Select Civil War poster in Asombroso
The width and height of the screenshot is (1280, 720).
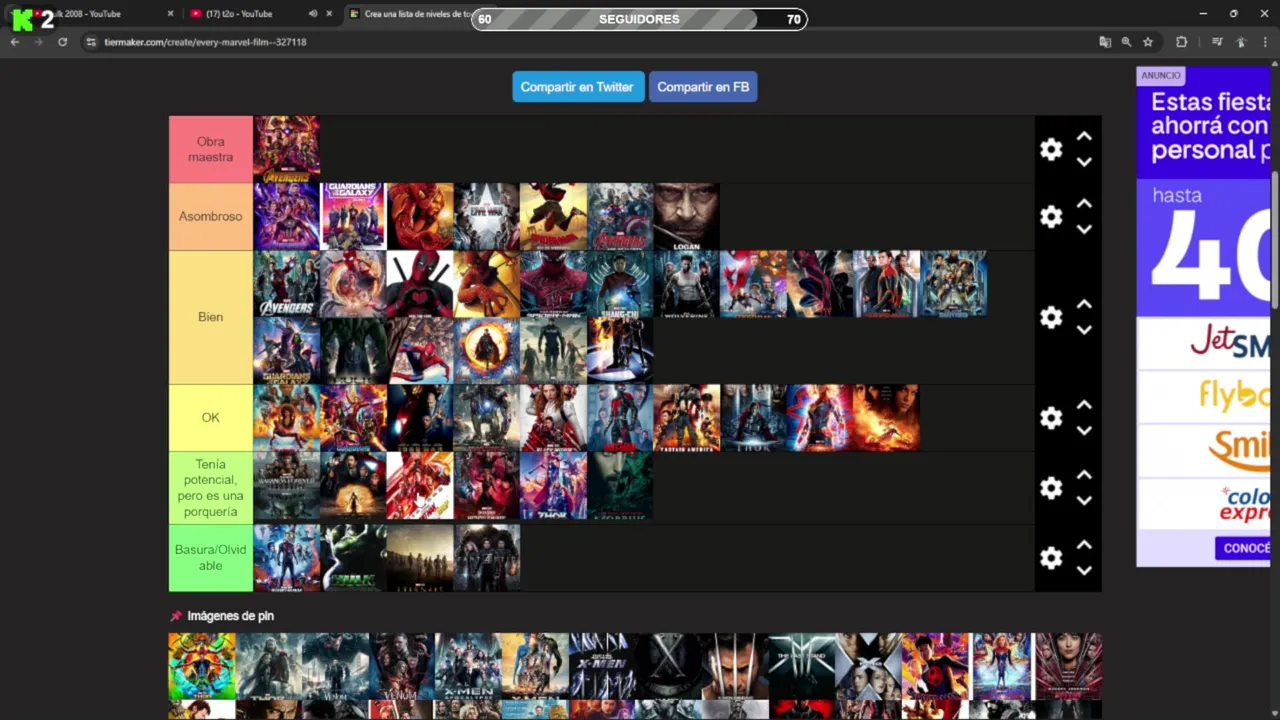486,216
